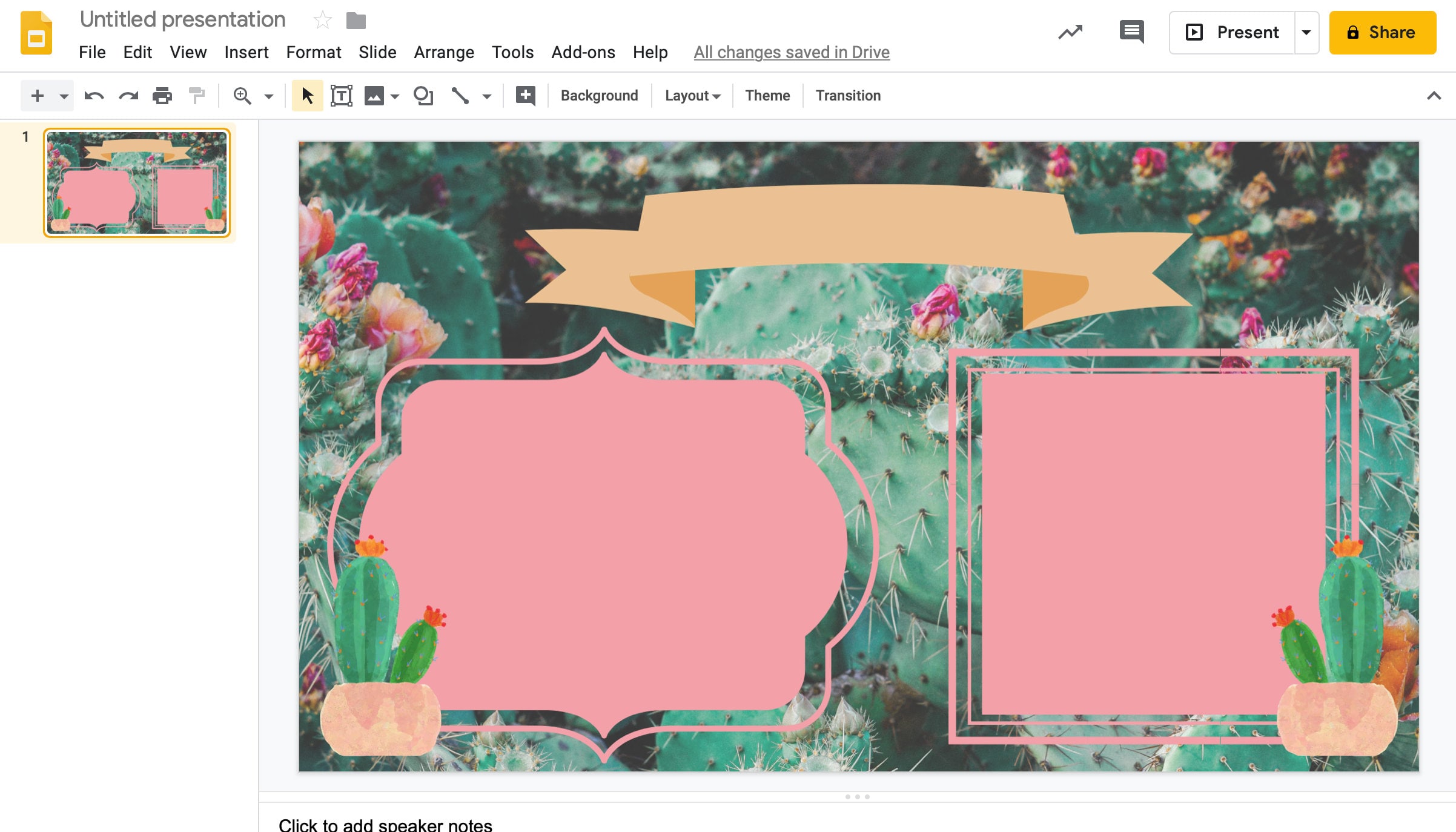This screenshot has width=1456, height=832.
Task: Star this presentation
Action: click(x=322, y=20)
